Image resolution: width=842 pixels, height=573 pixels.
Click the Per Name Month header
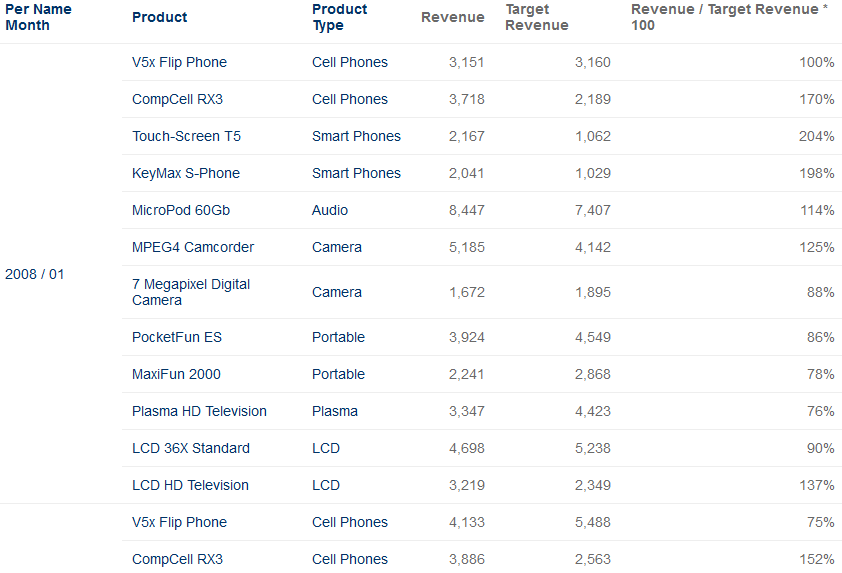tap(38, 17)
